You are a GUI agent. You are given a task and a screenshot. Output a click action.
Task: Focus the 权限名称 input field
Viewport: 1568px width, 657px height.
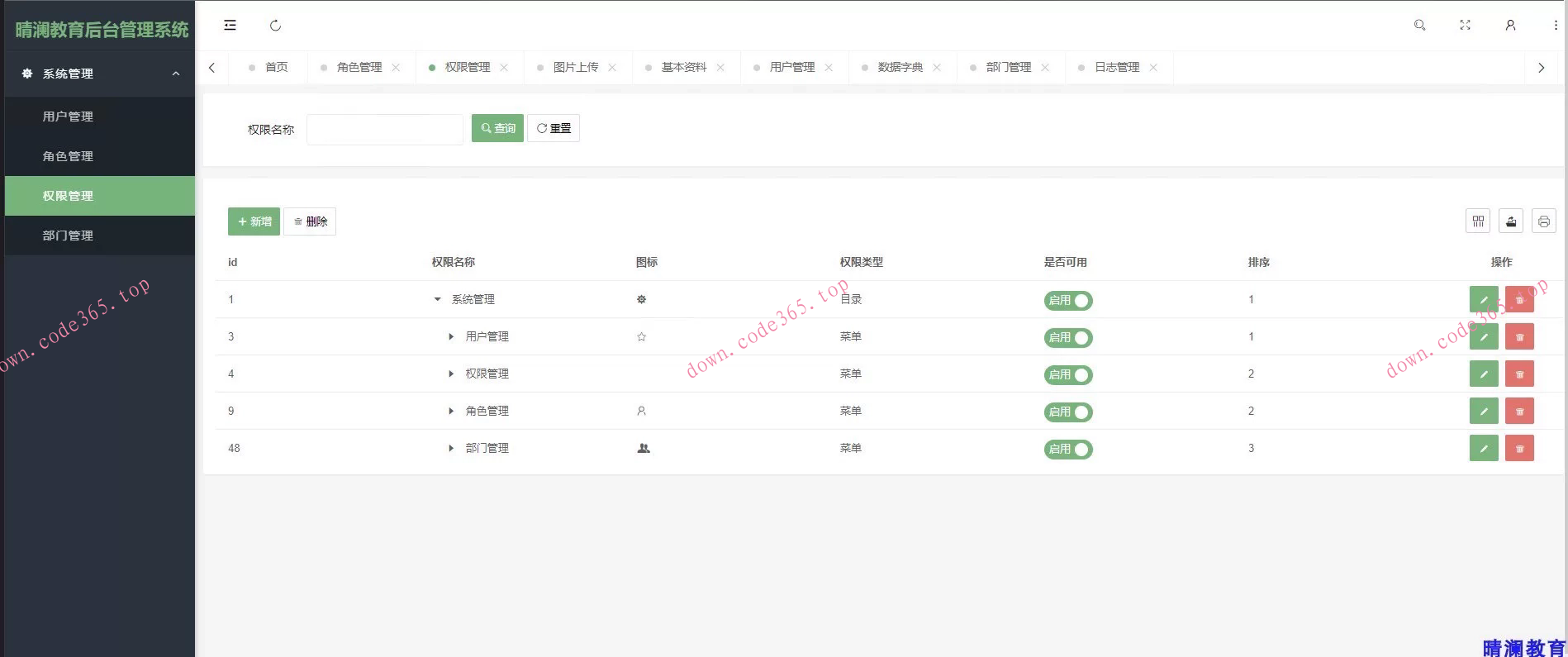pyautogui.click(x=385, y=129)
